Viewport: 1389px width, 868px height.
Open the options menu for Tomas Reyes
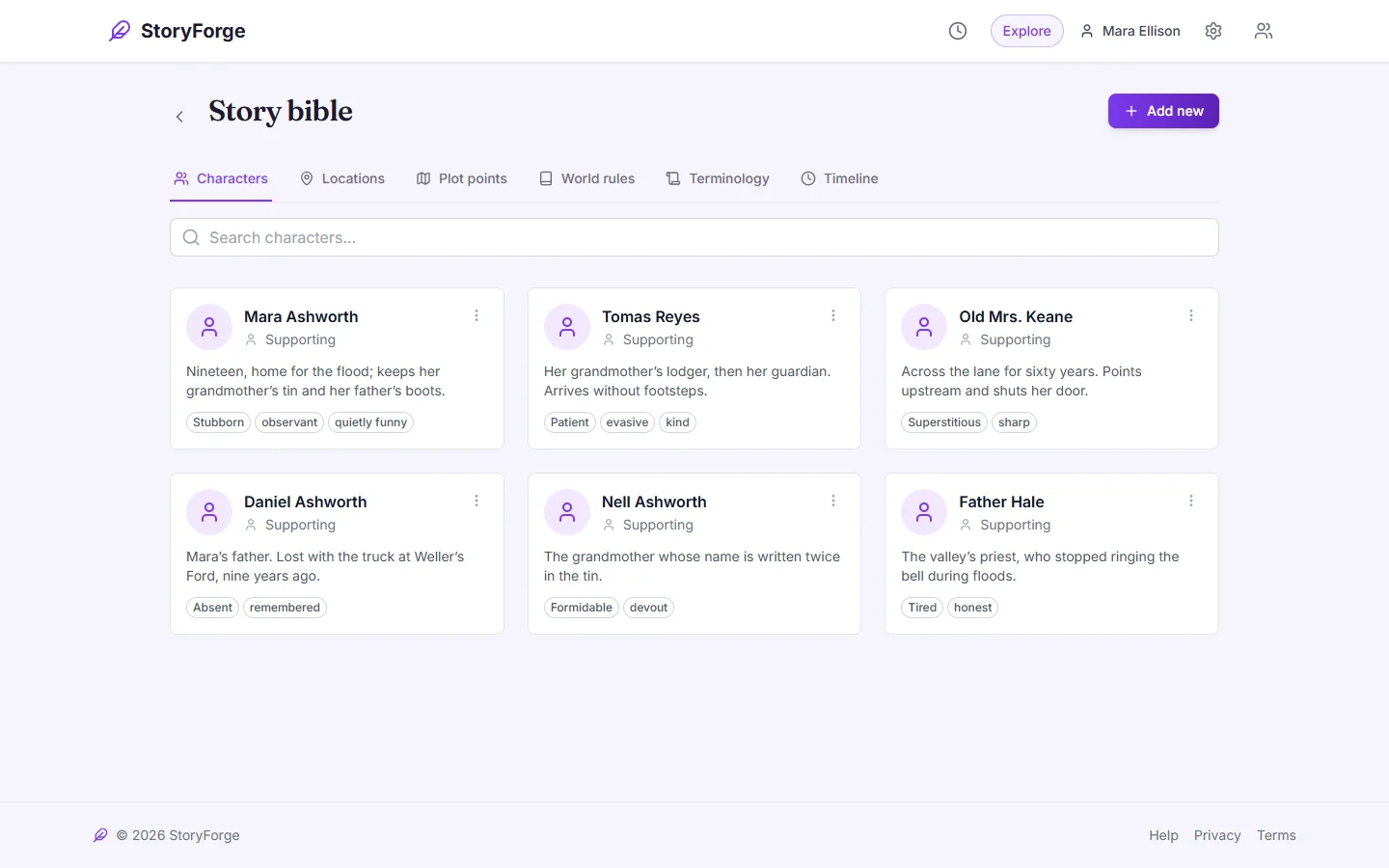point(833,315)
